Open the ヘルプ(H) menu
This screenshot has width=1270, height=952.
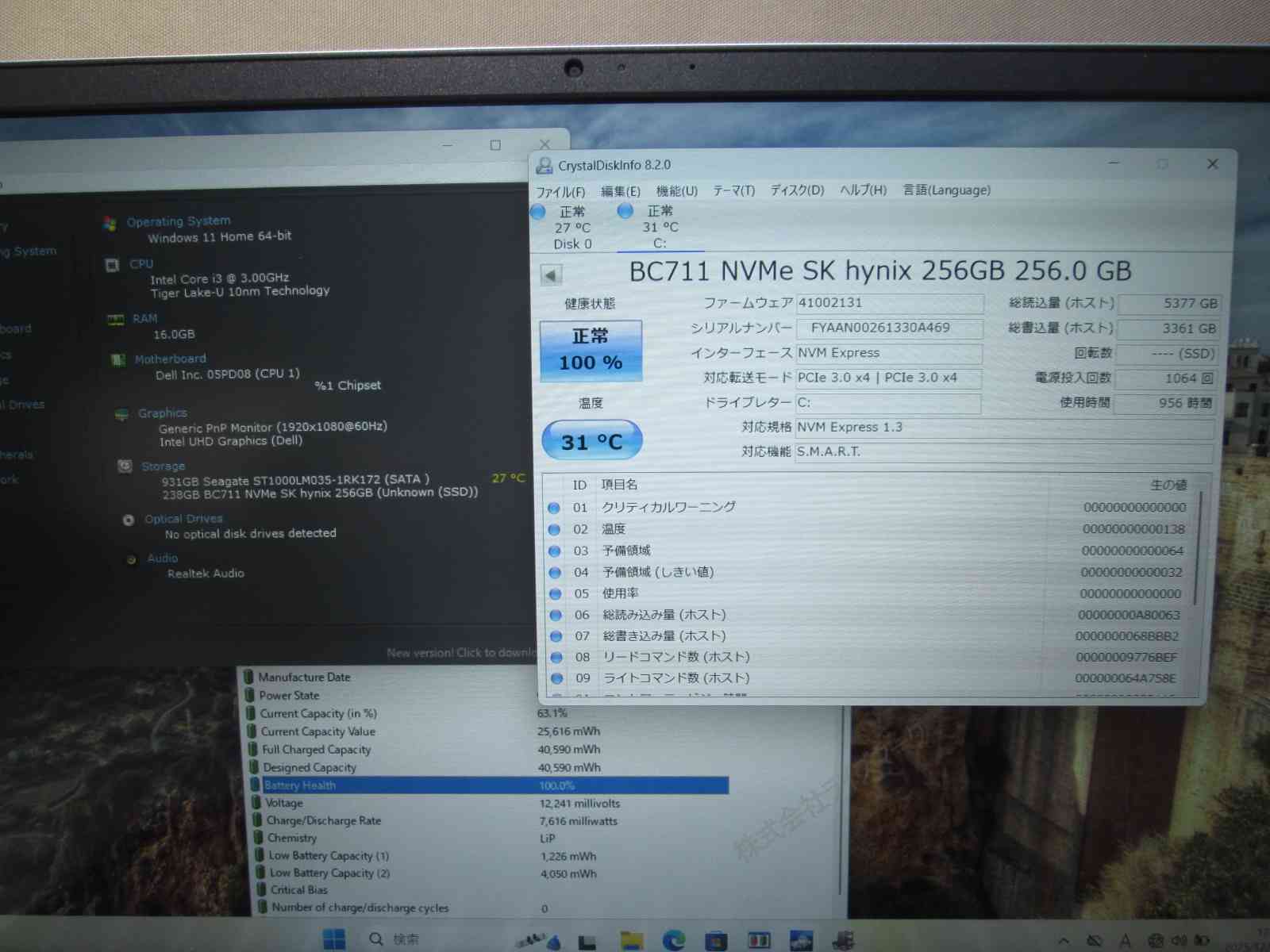[x=863, y=190]
